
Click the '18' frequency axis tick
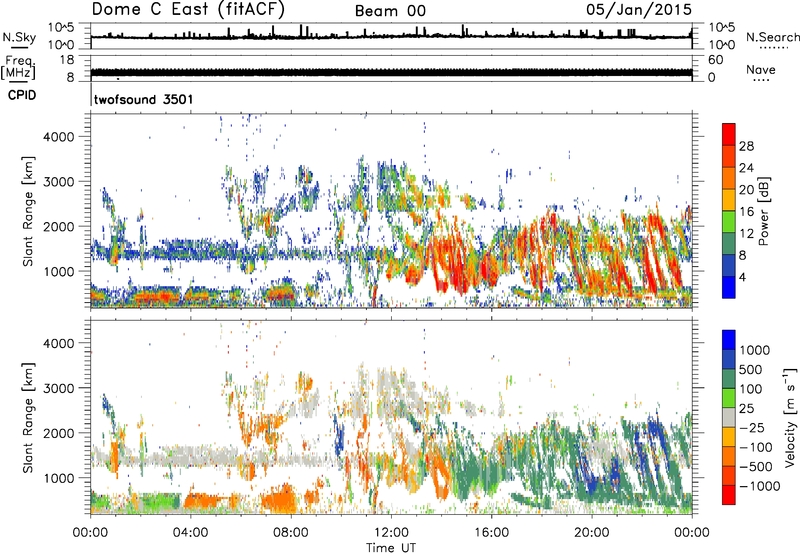[x=67, y=60]
